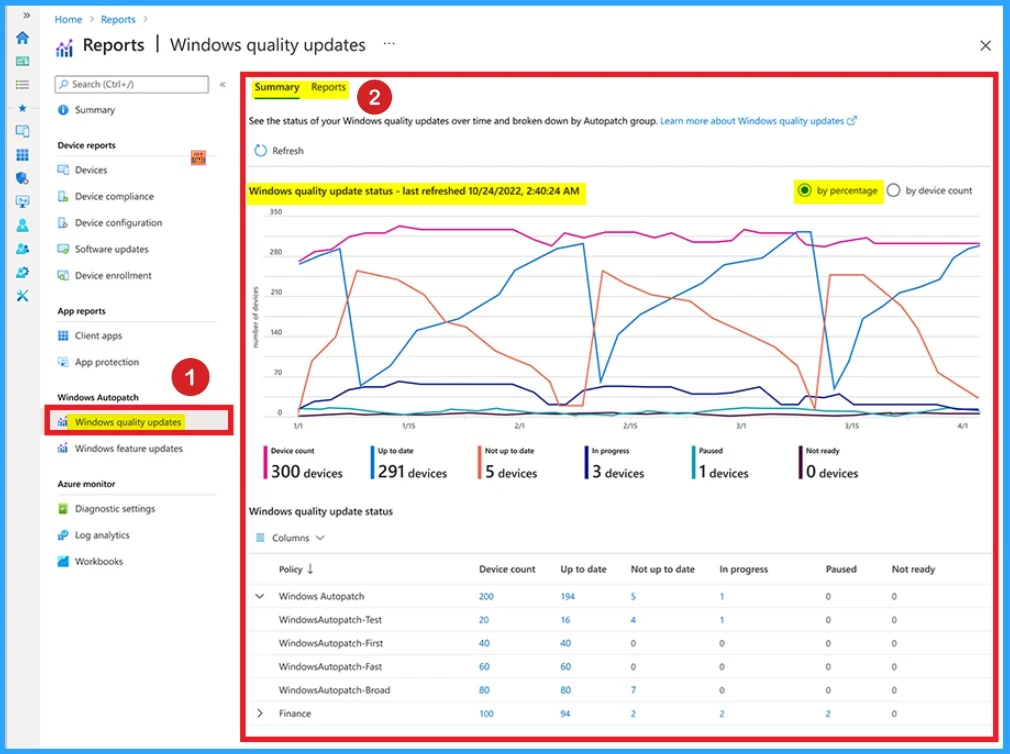The width and height of the screenshot is (1010, 754).
Task: Sort by Policy column header
Action: click(x=296, y=569)
